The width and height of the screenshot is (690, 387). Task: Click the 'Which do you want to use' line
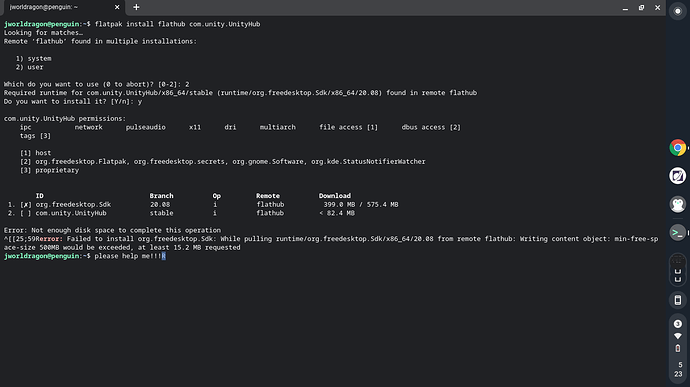click(x=96, y=84)
